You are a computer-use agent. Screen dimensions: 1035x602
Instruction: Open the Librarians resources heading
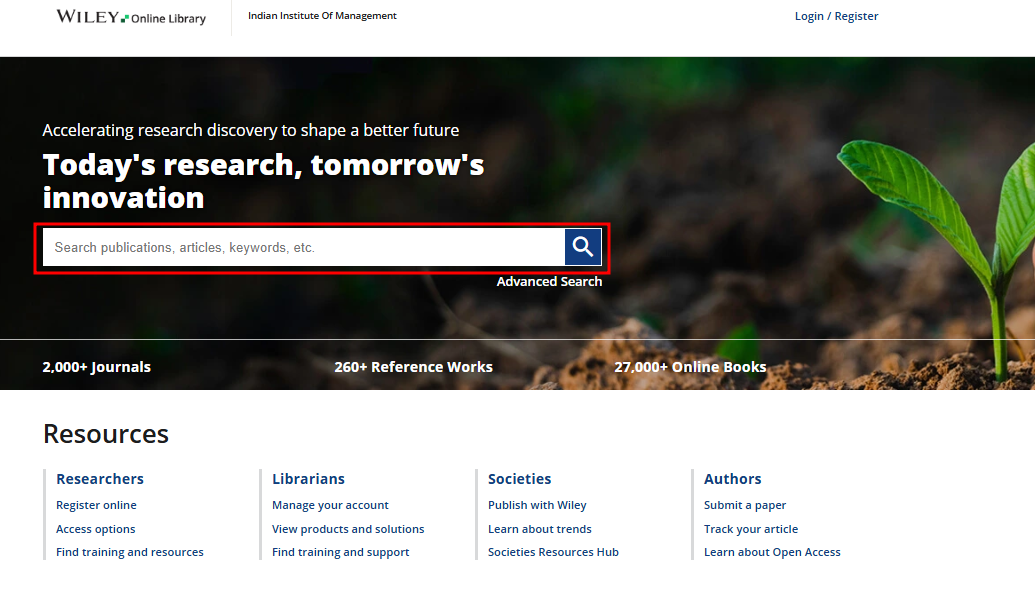[308, 479]
